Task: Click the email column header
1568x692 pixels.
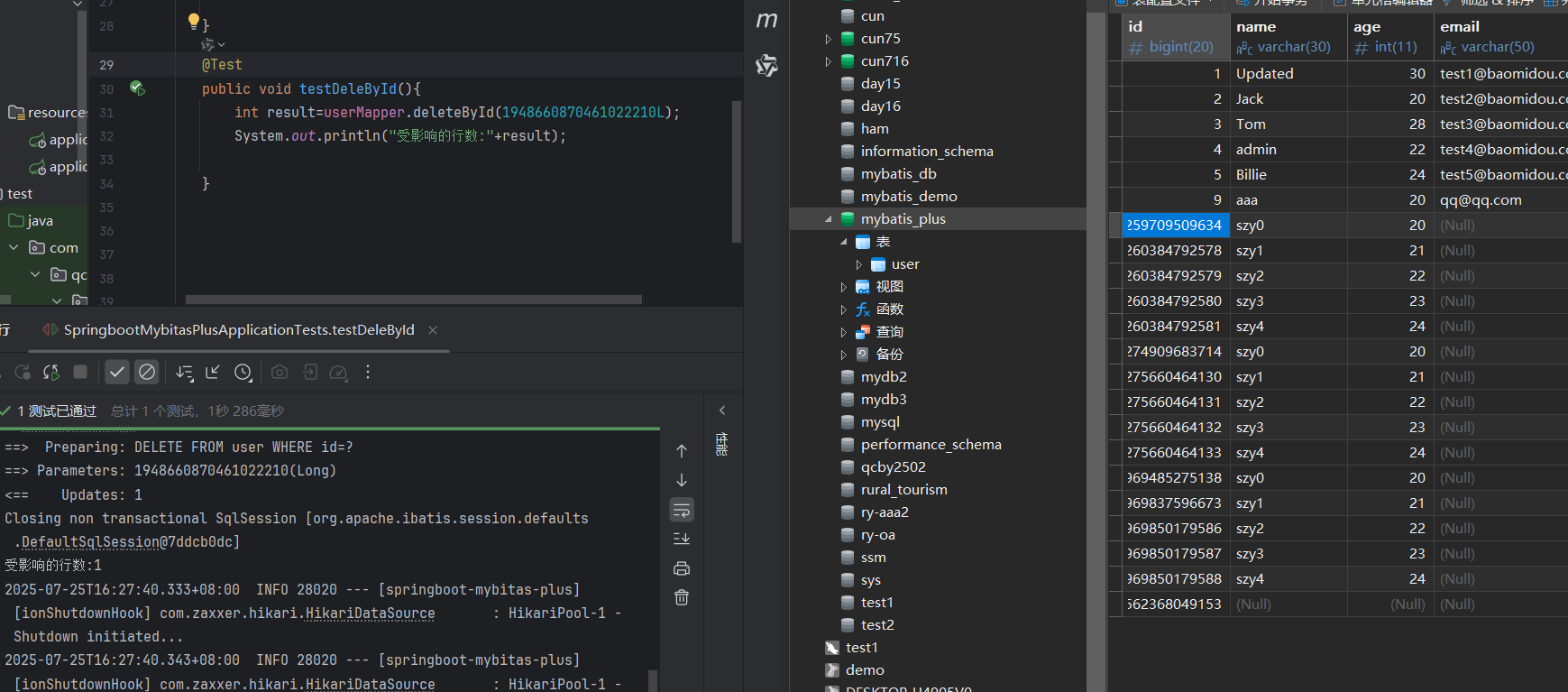Action: (1501, 37)
